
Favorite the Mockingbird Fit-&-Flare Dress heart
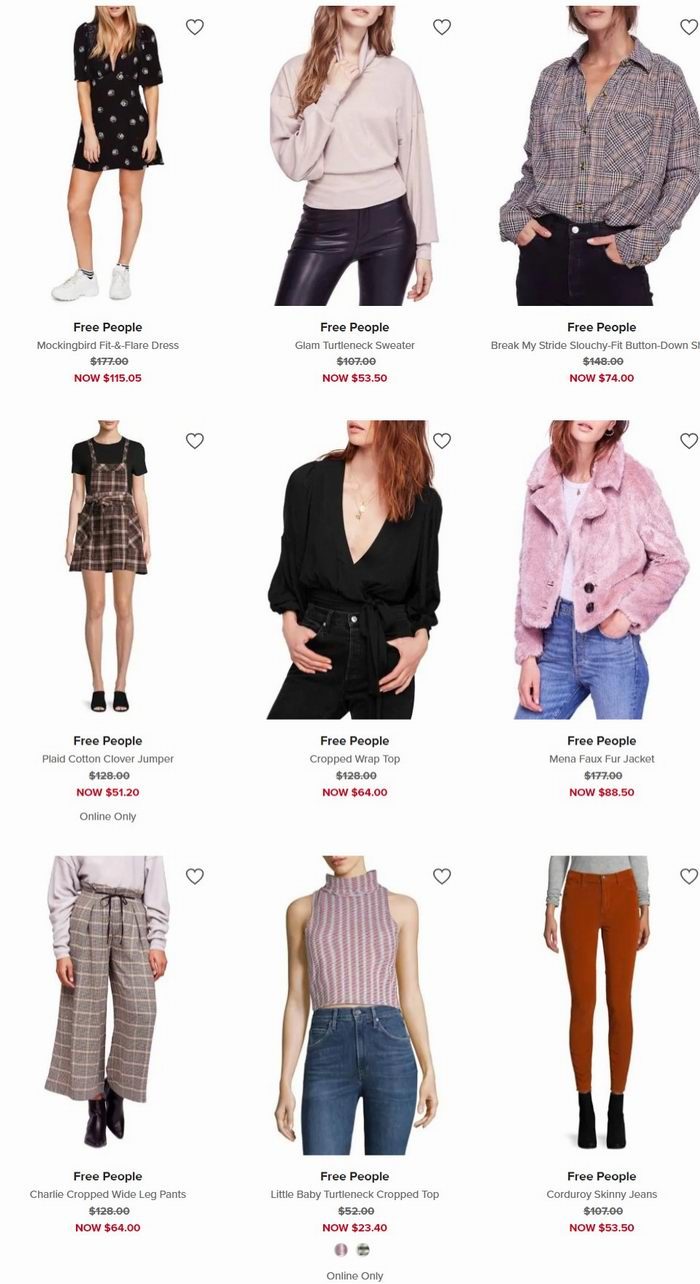coord(195,27)
